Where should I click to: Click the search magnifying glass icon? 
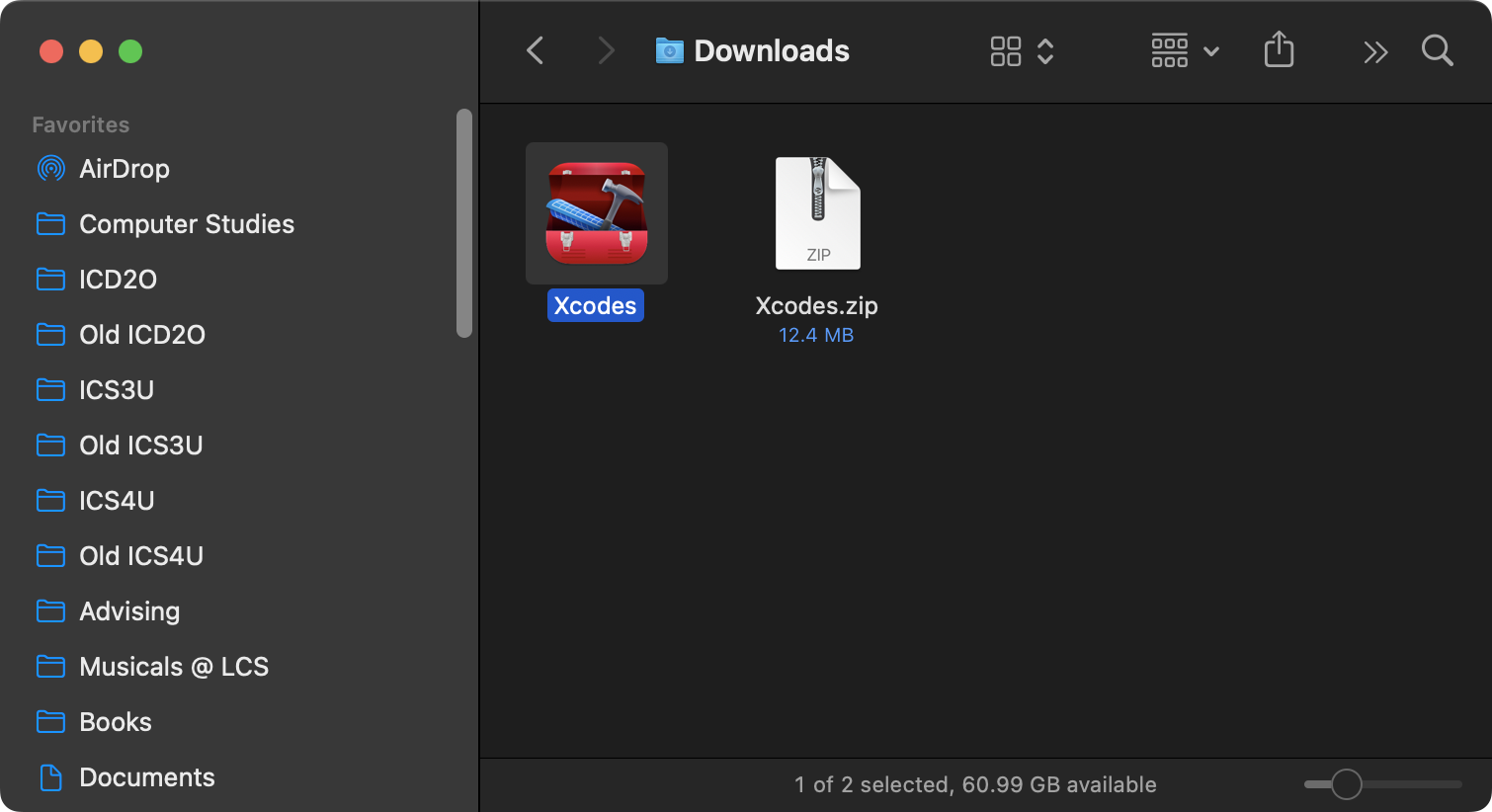pos(1437,50)
